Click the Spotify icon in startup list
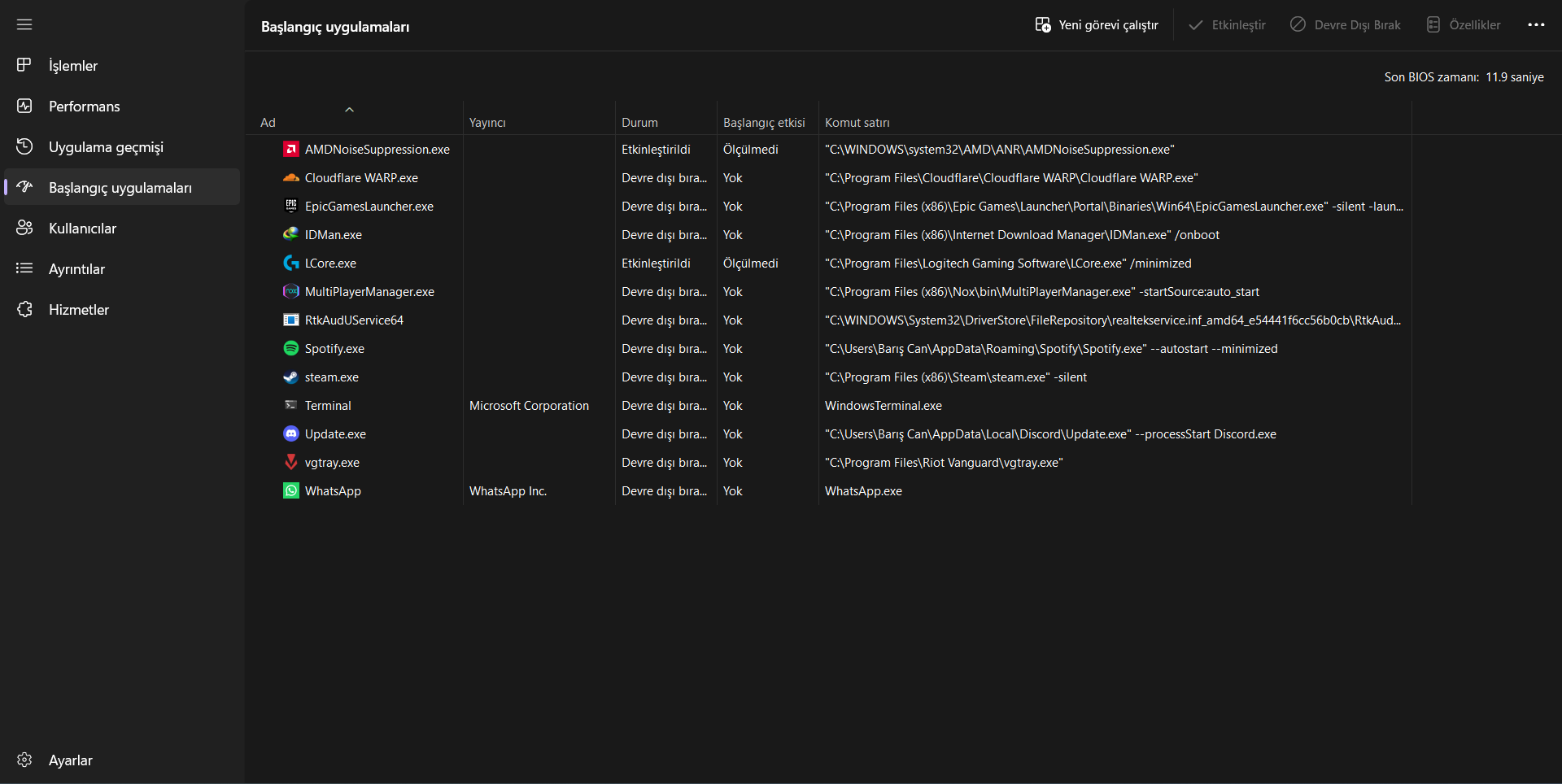The image size is (1562, 784). coord(290,348)
